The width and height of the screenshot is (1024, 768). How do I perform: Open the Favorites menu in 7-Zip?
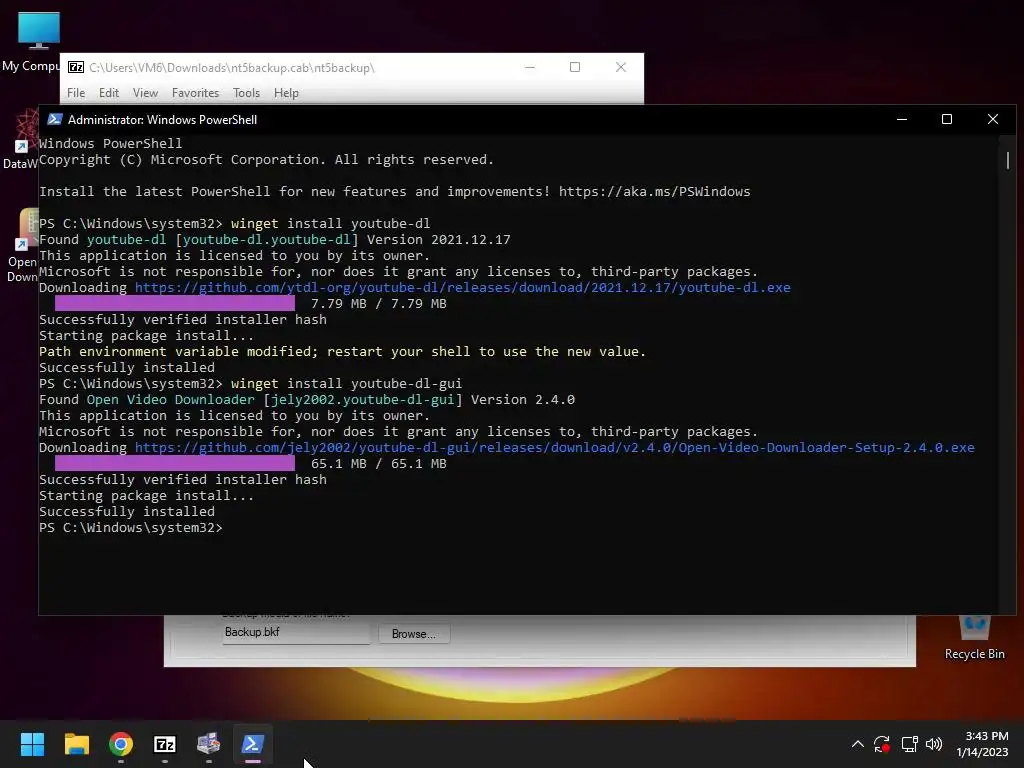click(195, 93)
